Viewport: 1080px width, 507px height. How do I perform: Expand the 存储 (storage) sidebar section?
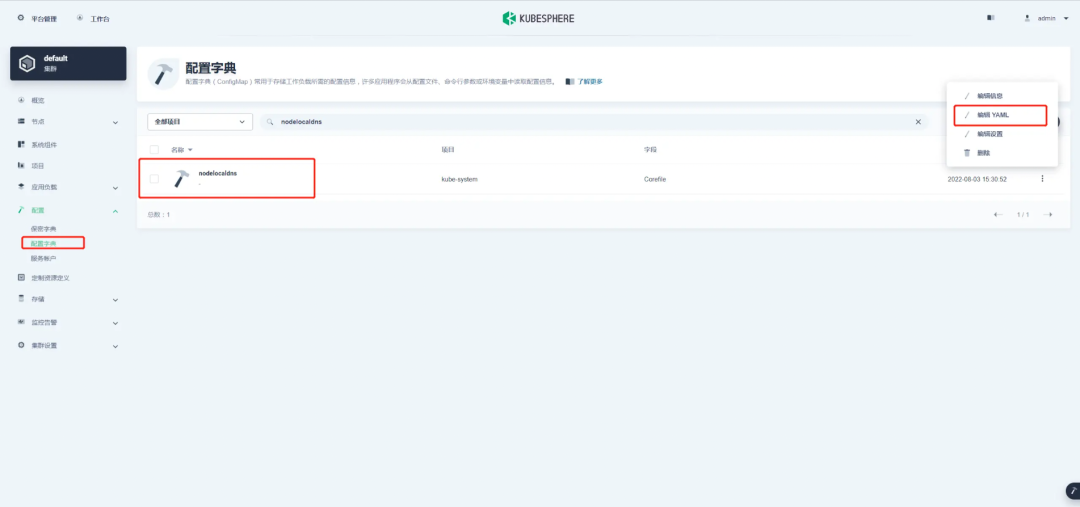coord(68,300)
